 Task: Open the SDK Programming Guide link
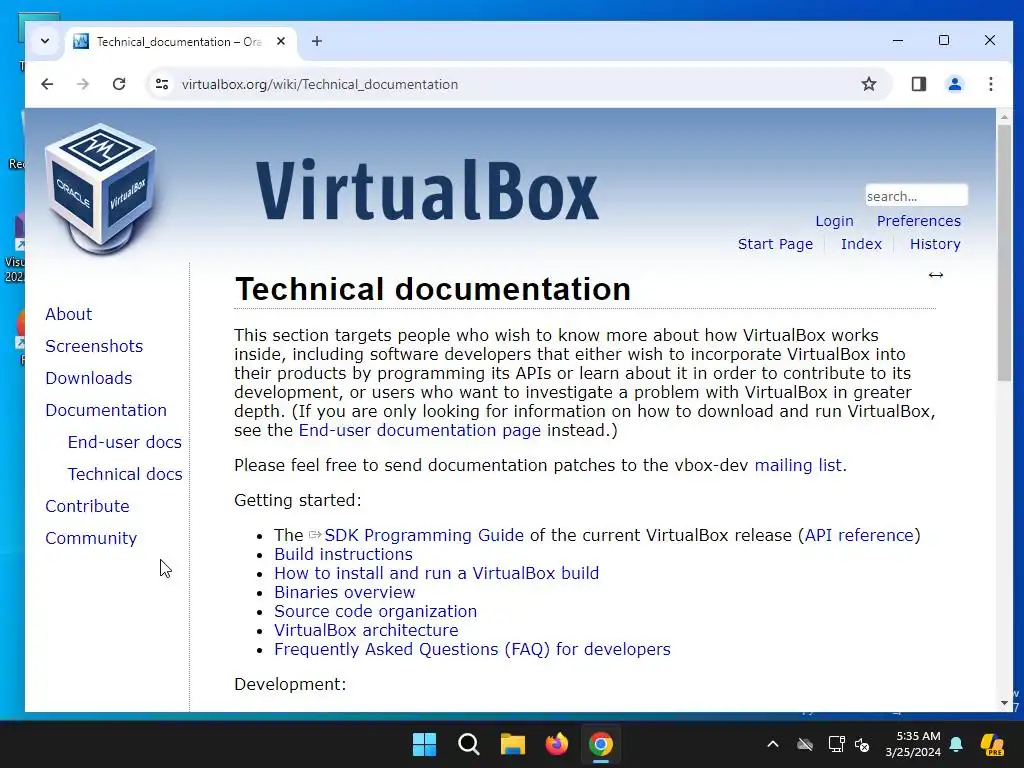(x=424, y=535)
